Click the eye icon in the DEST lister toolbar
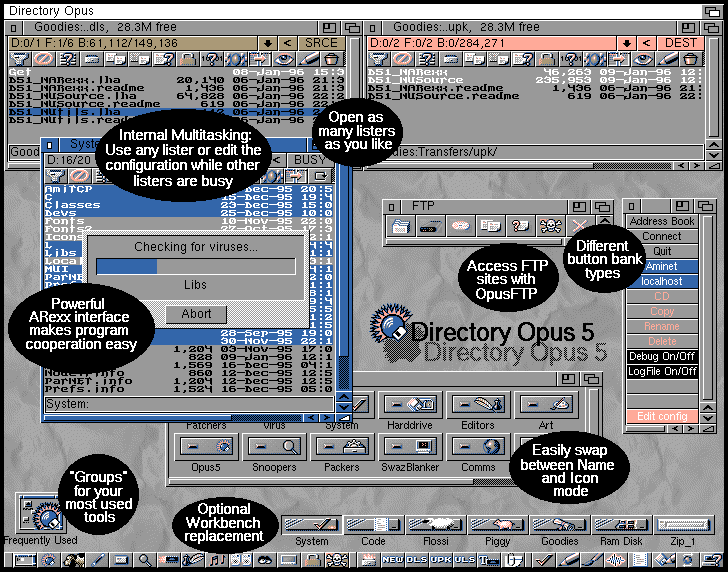The height and width of the screenshot is (572, 728). (643, 59)
